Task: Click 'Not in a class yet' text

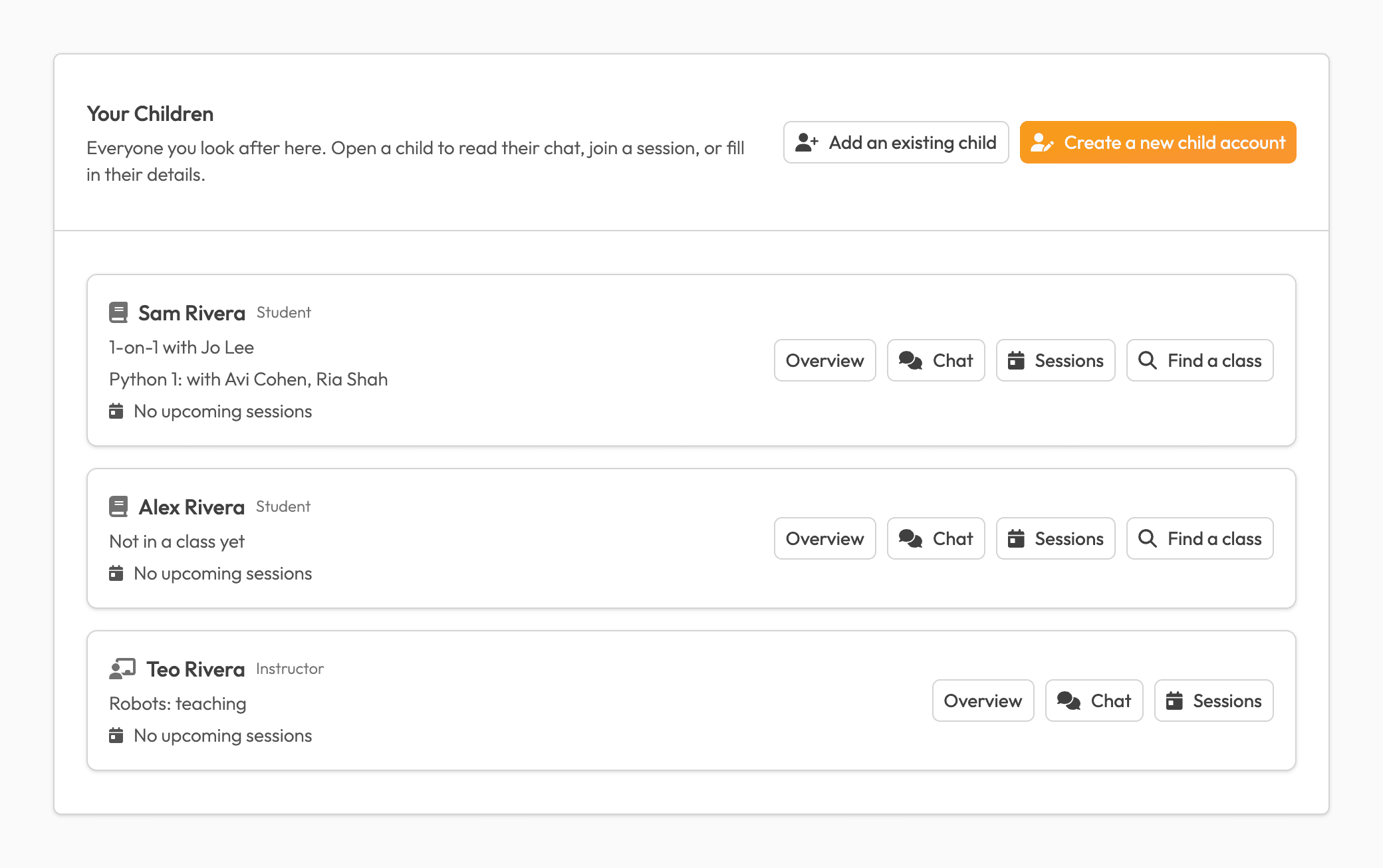Action: pos(177,541)
